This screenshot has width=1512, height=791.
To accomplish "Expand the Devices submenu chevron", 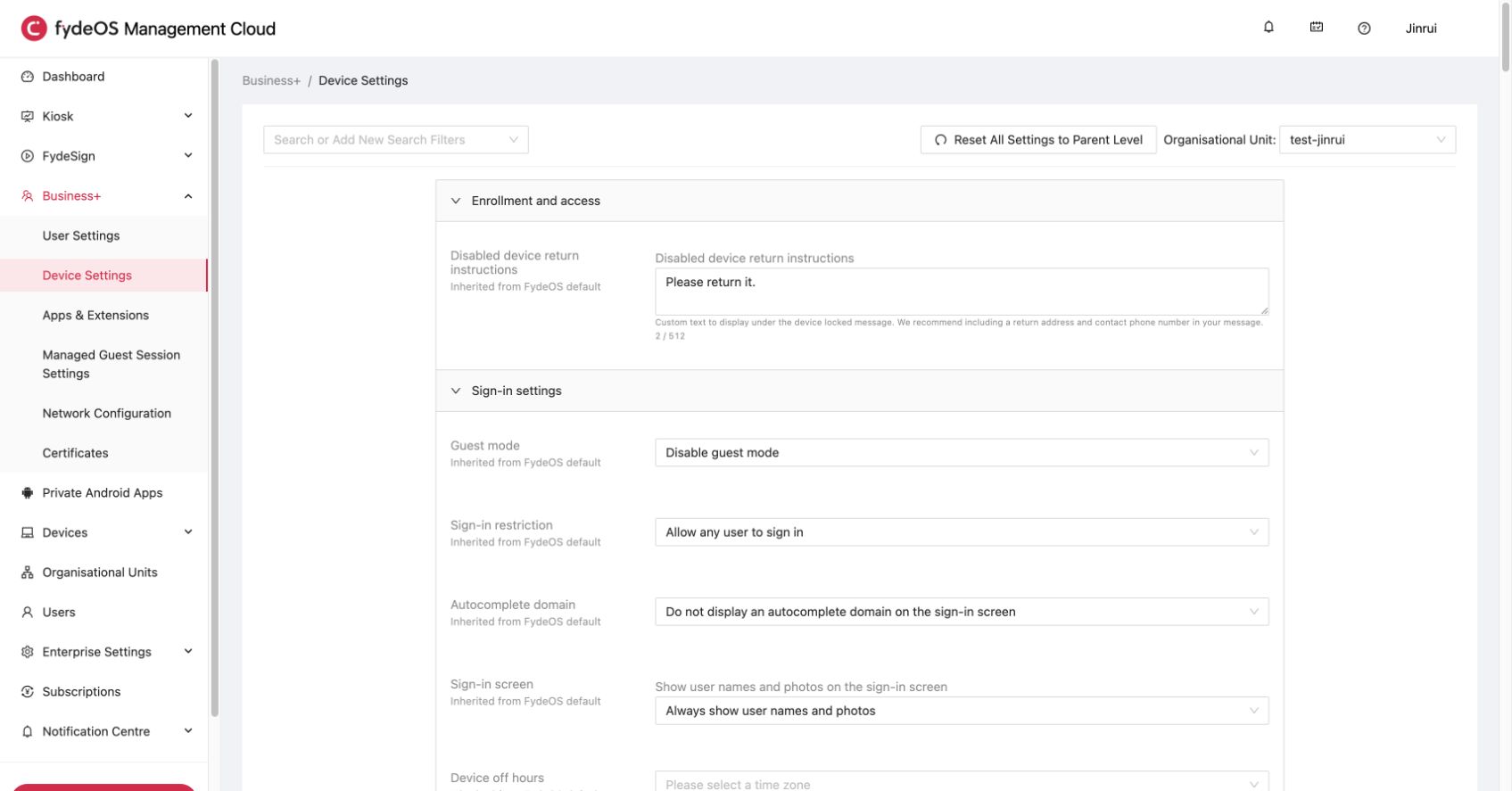I will (x=188, y=532).
